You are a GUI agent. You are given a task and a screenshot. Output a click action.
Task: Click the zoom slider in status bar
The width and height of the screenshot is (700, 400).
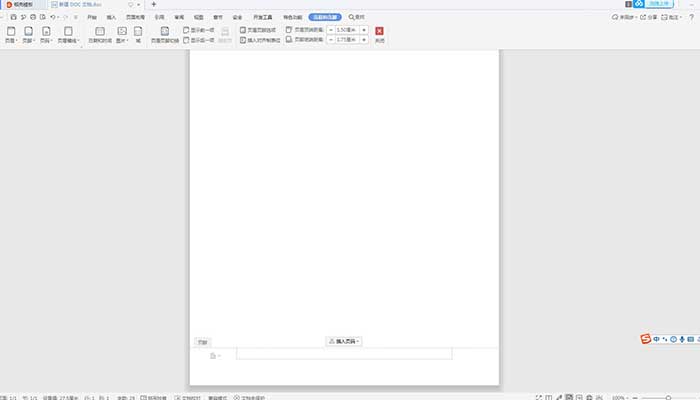[664, 397]
